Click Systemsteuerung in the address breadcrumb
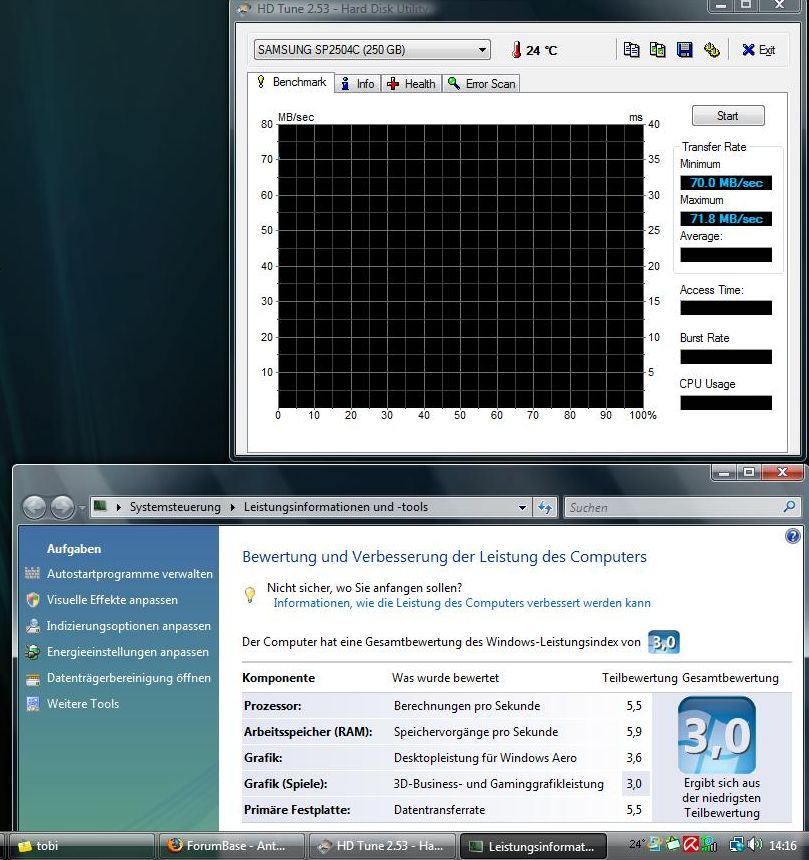Screen dimensions: 809x860 click(175, 507)
